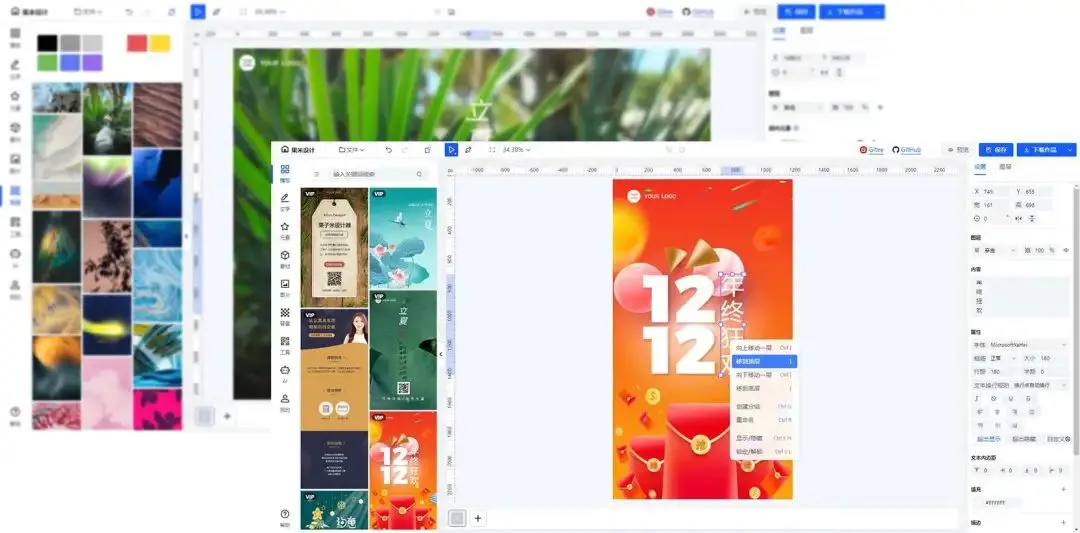
Task: Click the search magnifier in template search box
Action: [419, 175]
